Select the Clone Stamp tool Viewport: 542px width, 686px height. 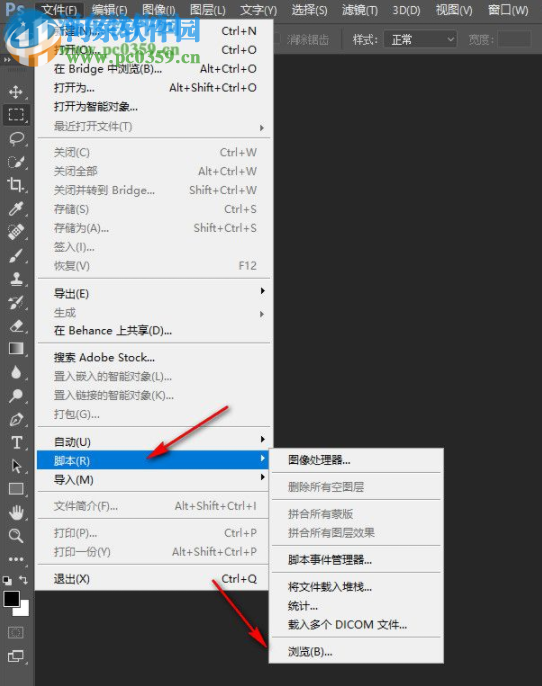pyautogui.click(x=16, y=279)
